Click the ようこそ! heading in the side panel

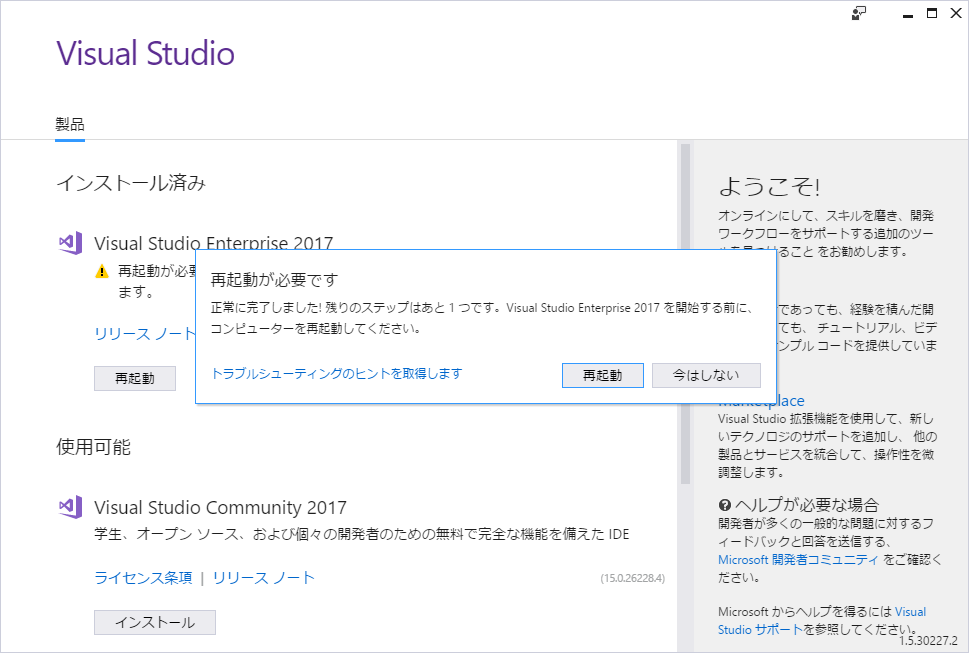coord(769,187)
